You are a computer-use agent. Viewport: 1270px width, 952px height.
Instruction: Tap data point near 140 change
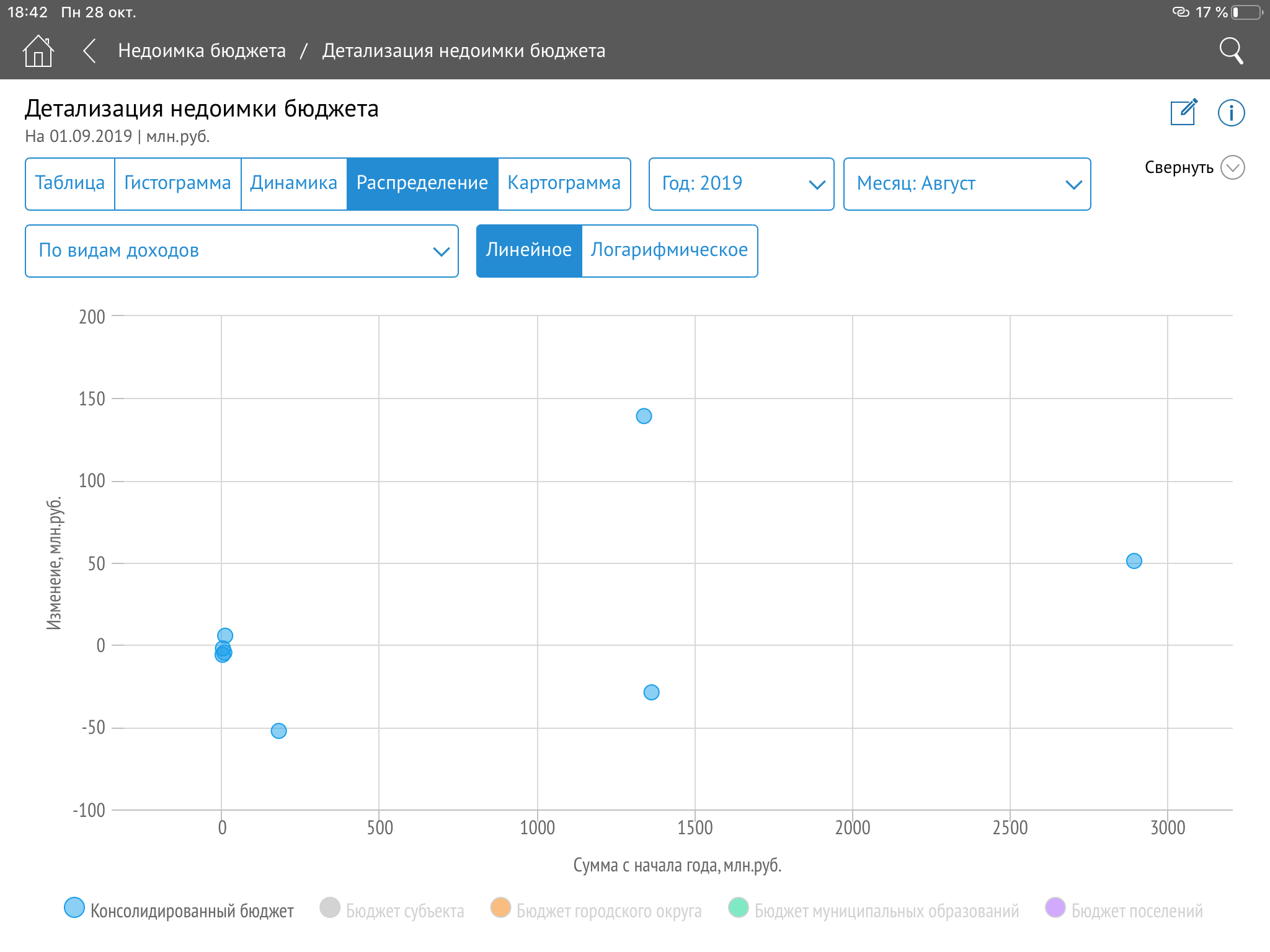[x=644, y=416]
